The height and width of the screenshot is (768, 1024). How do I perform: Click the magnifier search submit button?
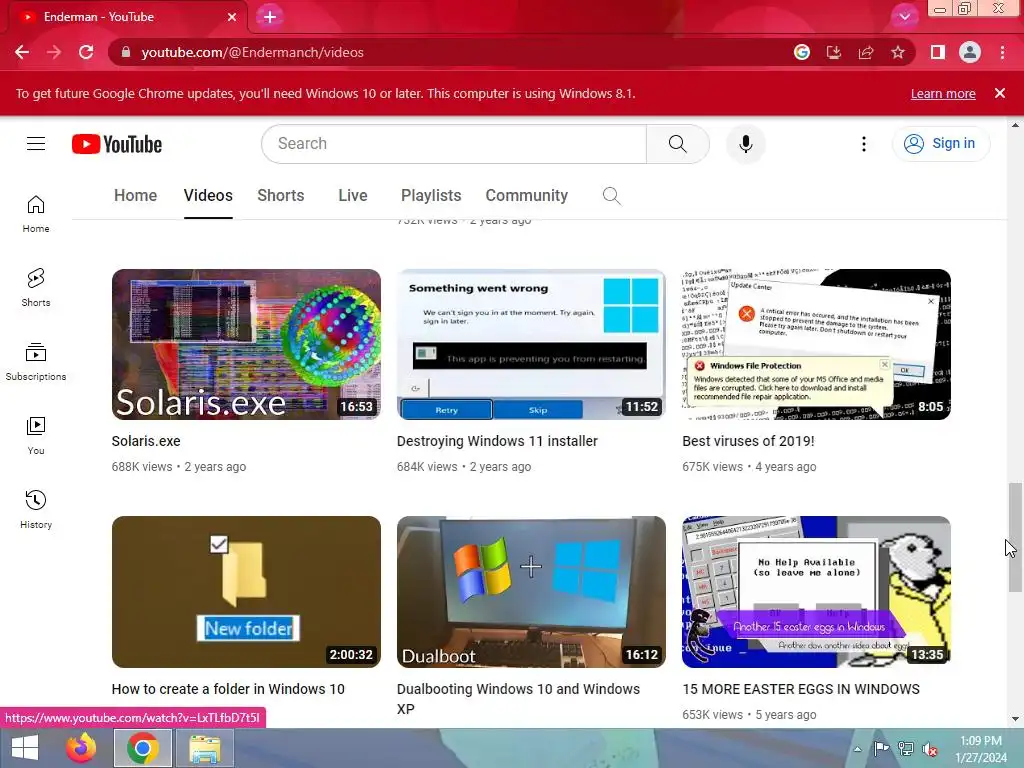(x=678, y=144)
